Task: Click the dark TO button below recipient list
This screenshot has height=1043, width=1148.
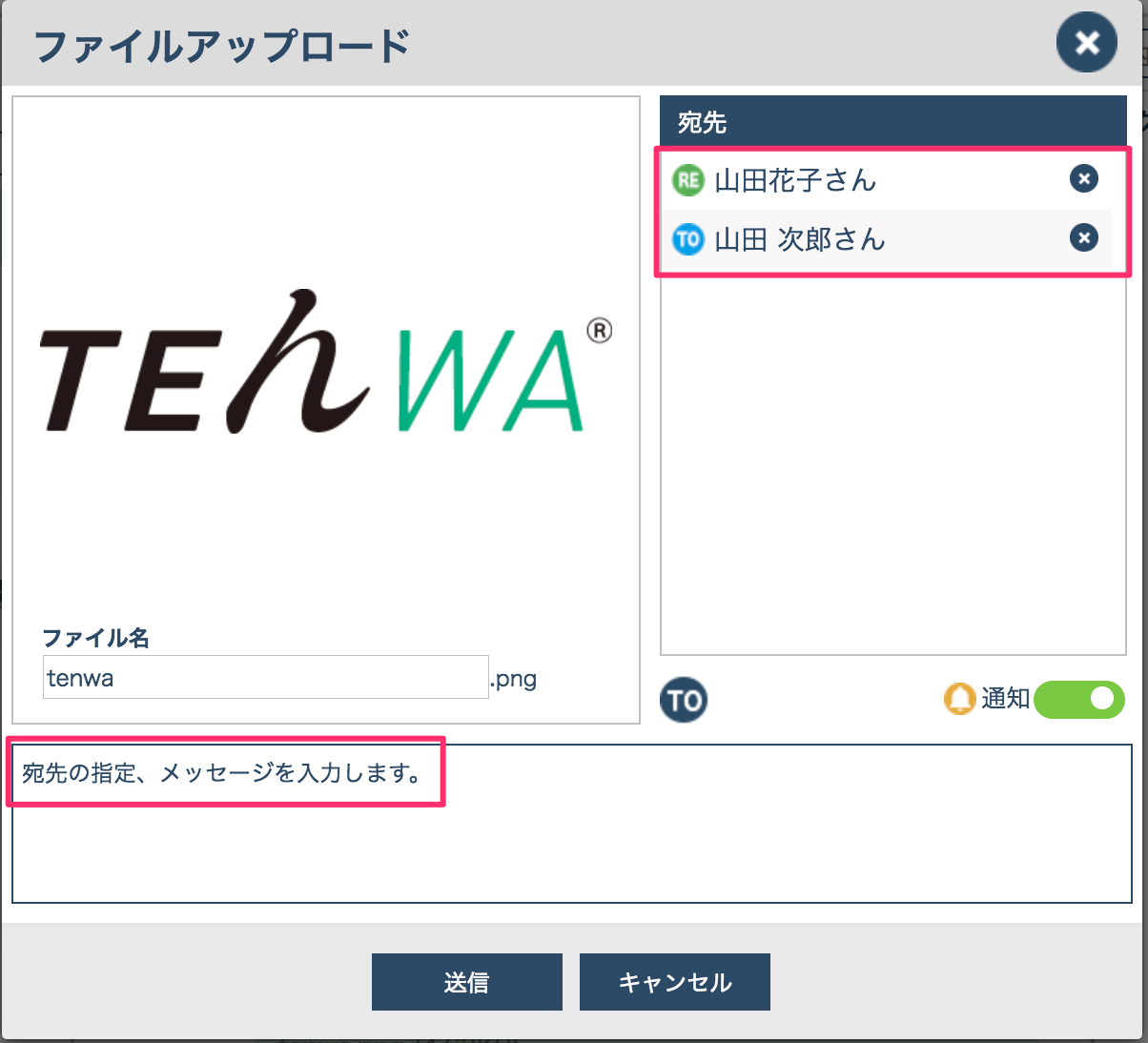Action: pyautogui.click(x=683, y=700)
